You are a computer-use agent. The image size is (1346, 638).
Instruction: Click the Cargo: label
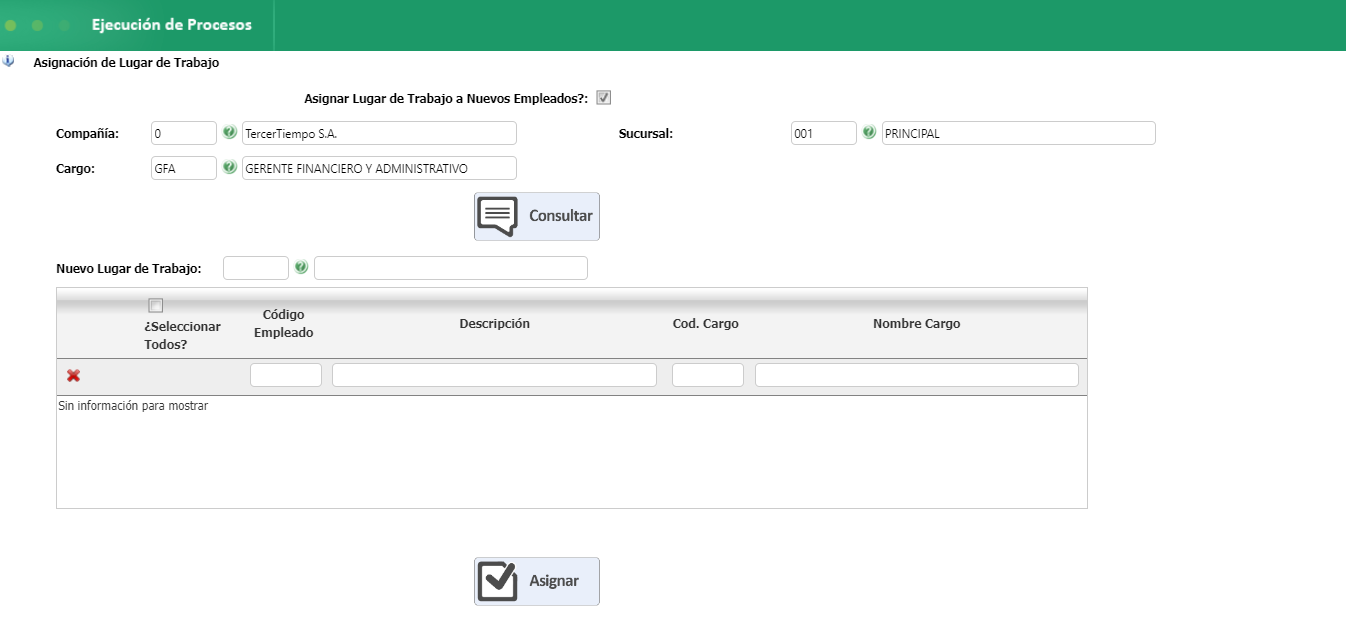pyautogui.click(x=76, y=168)
